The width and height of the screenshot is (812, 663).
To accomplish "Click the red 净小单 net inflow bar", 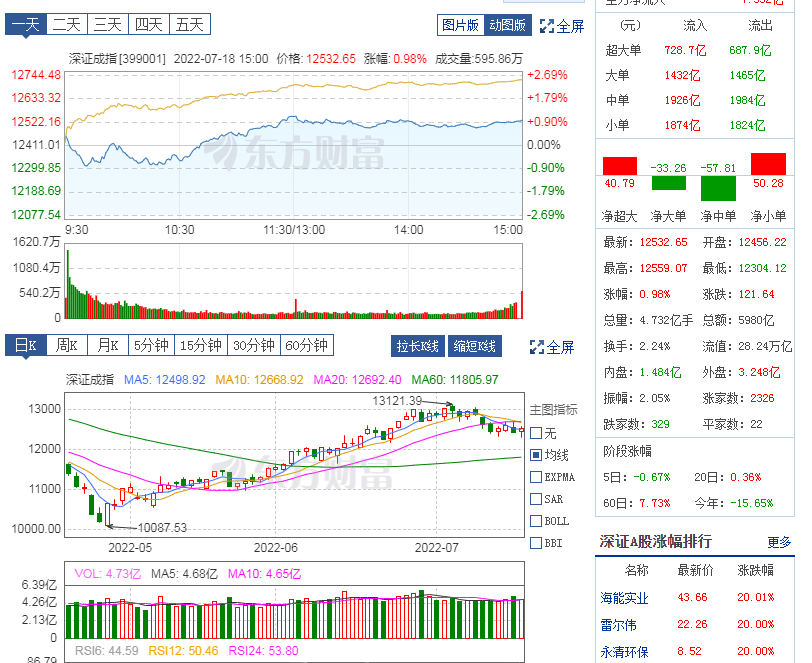I will click(768, 164).
